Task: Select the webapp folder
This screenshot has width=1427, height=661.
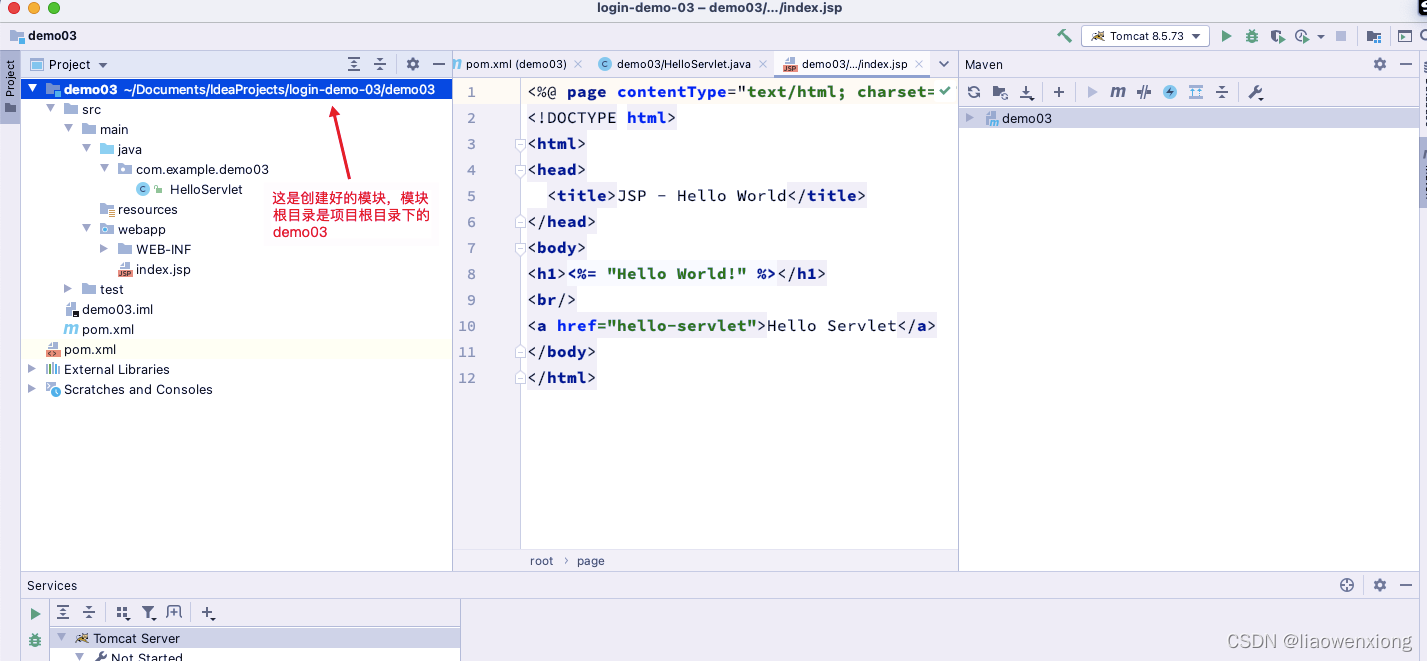Action: [141, 229]
